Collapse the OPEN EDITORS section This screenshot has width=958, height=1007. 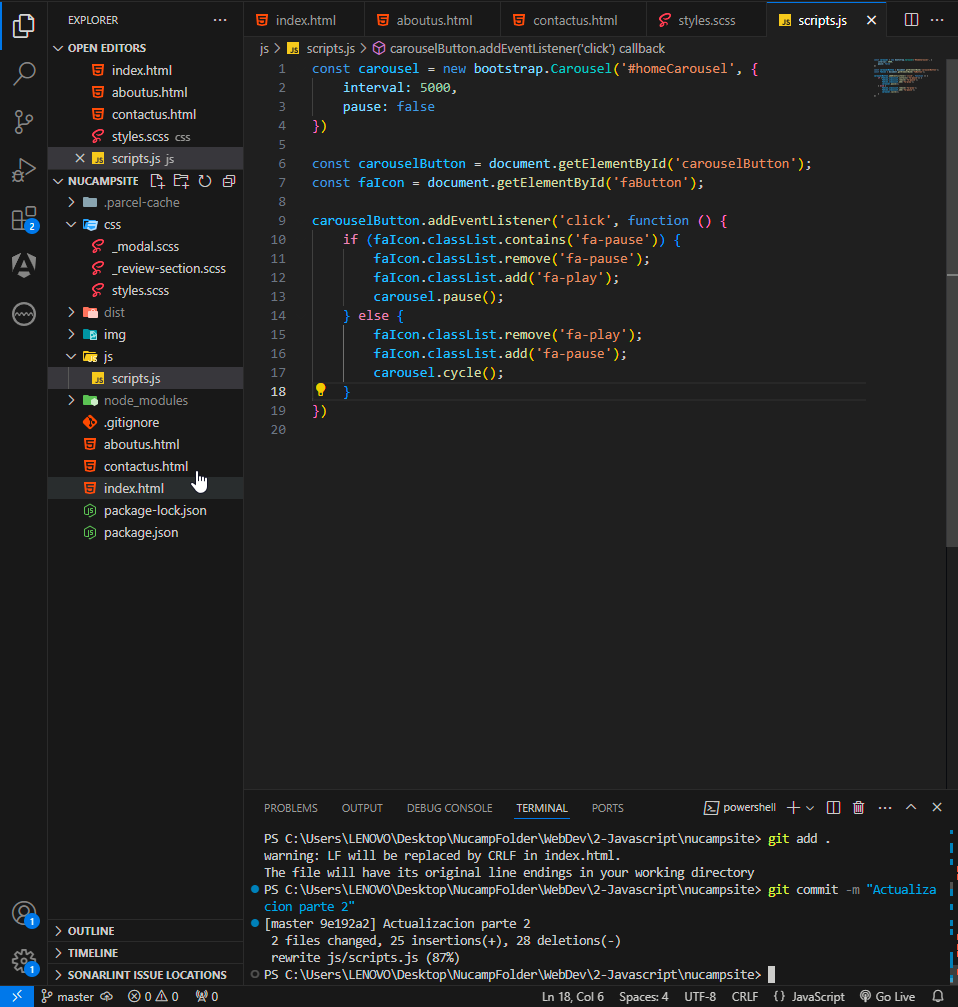[58, 48]
